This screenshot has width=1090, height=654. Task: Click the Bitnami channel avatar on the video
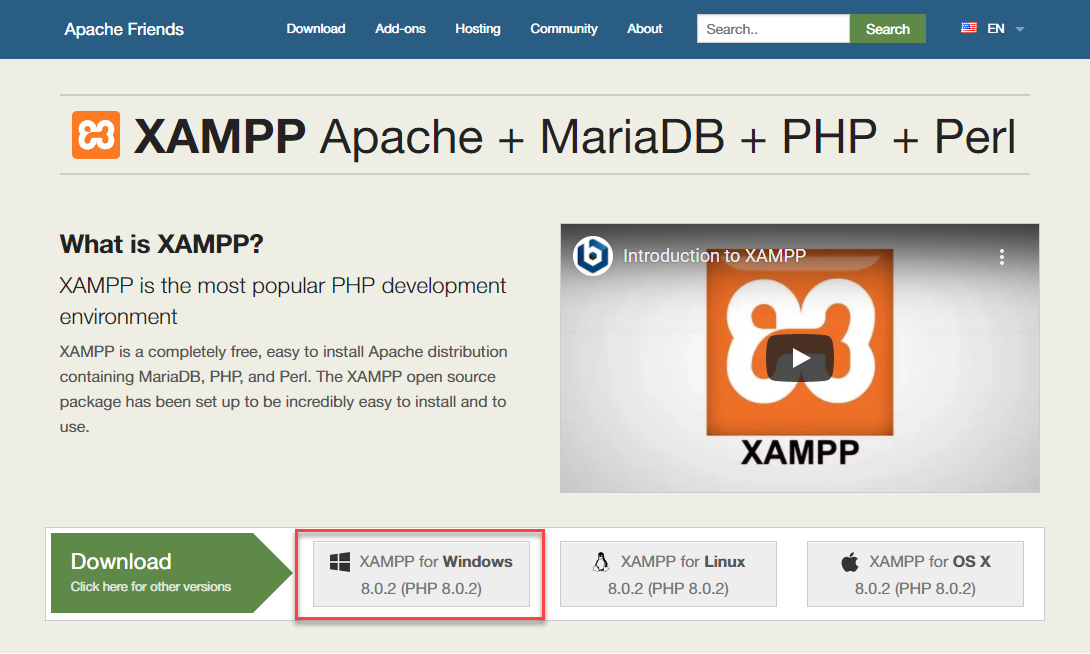coord(592,256)
